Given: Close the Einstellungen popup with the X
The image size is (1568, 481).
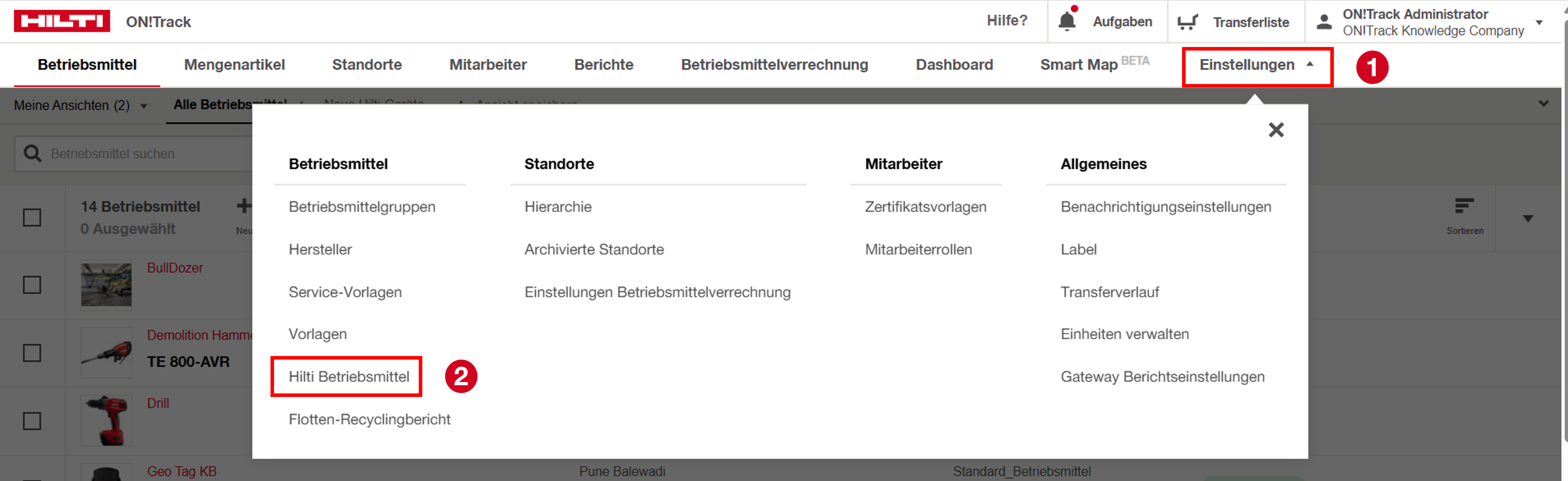Looking at the screenshot, I should 1276,130.
